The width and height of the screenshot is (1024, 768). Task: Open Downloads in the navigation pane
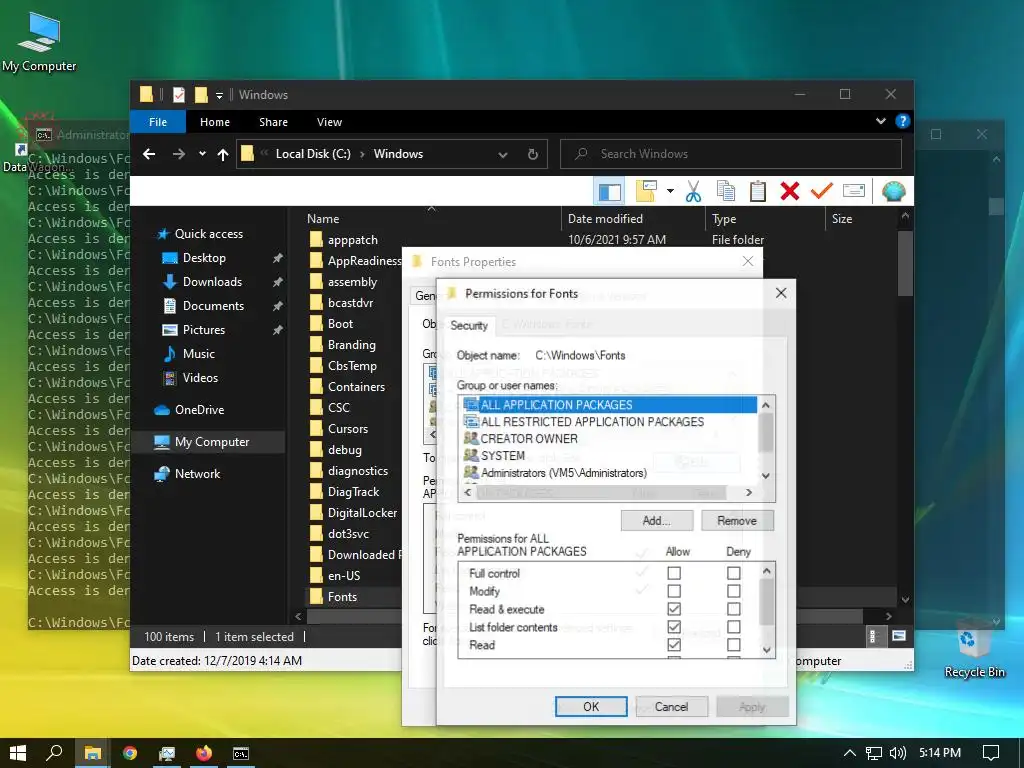click(212, 281)
